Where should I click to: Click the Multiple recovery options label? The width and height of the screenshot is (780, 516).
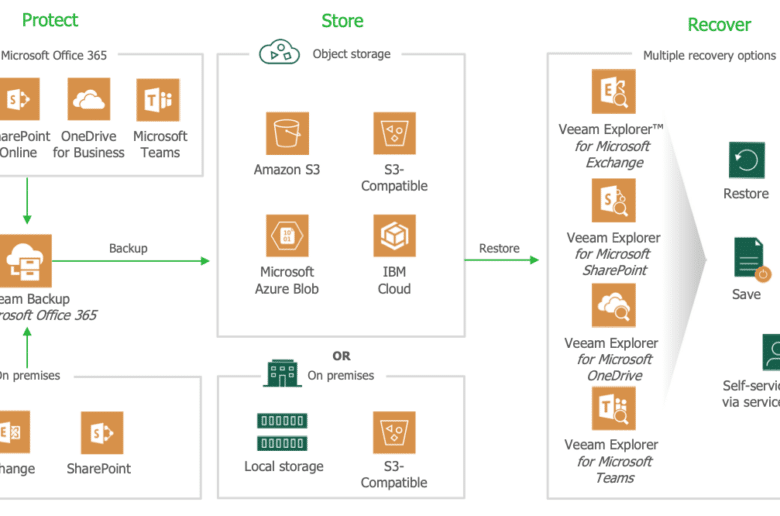tap(709, 55)
